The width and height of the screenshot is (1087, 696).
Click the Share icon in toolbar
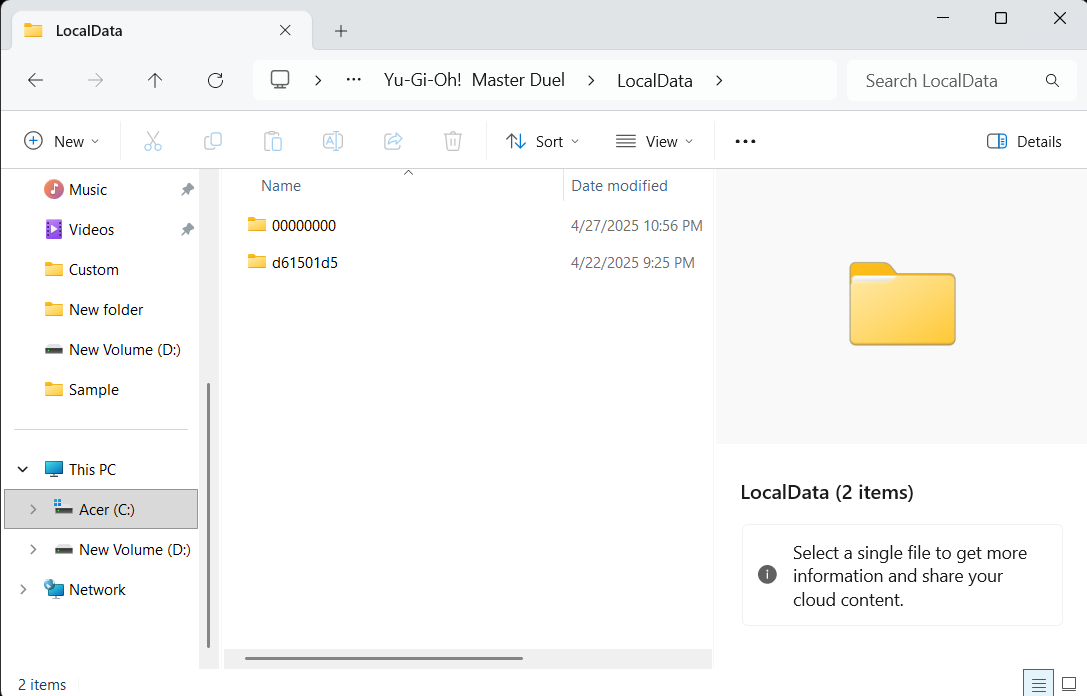pos(393,141)
